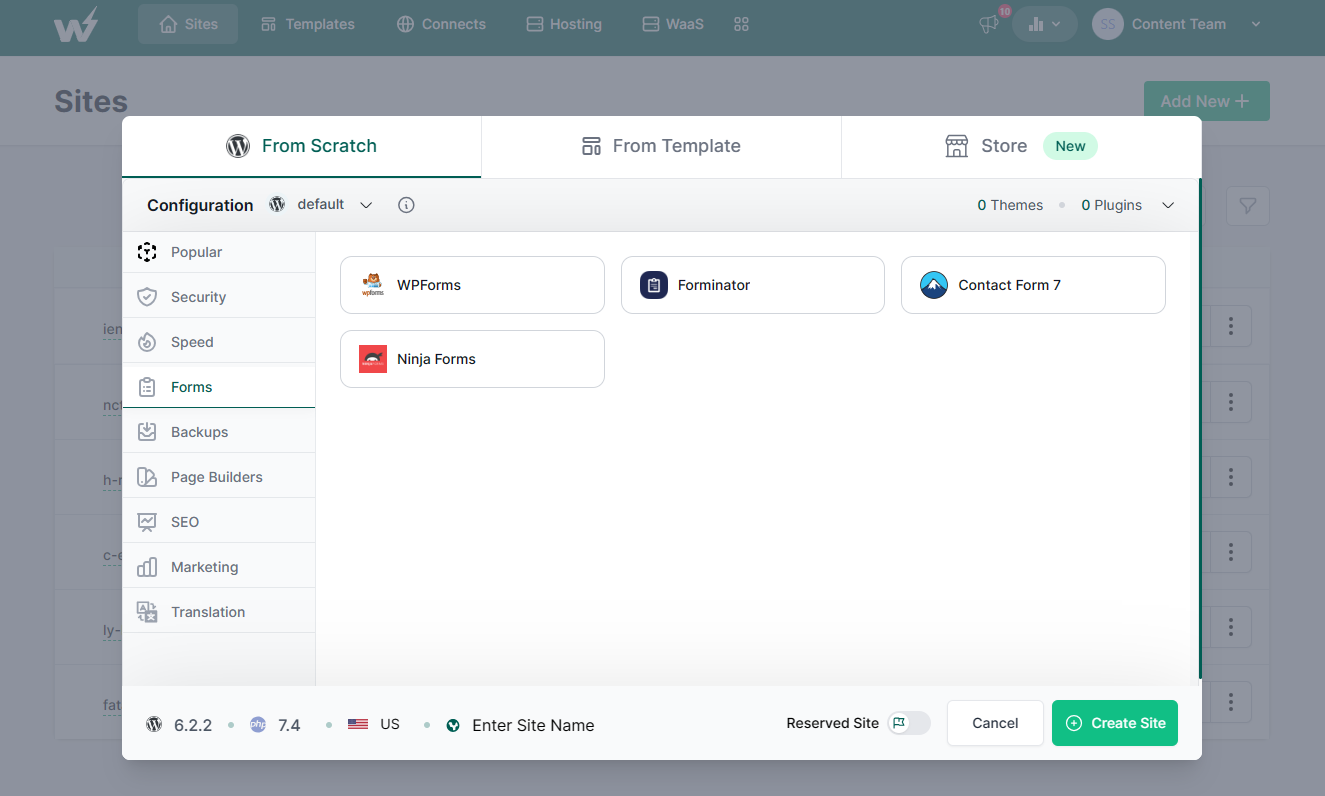Click the Enter Site Name field
Image resolution: width=1325 pixels, height=796 pixels.
point(533,725)
